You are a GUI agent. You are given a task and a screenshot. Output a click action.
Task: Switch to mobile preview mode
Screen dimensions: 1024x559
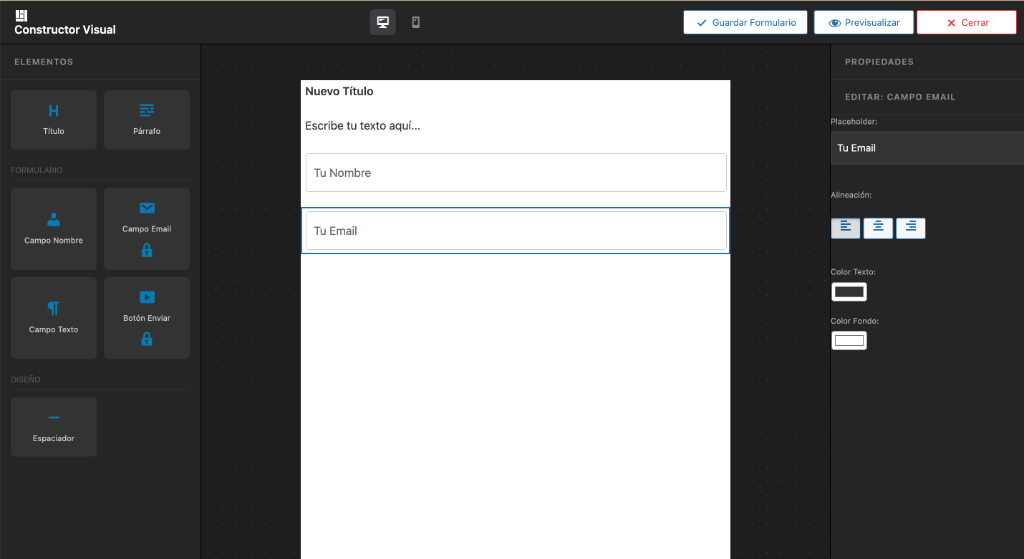tap(416, 22)
